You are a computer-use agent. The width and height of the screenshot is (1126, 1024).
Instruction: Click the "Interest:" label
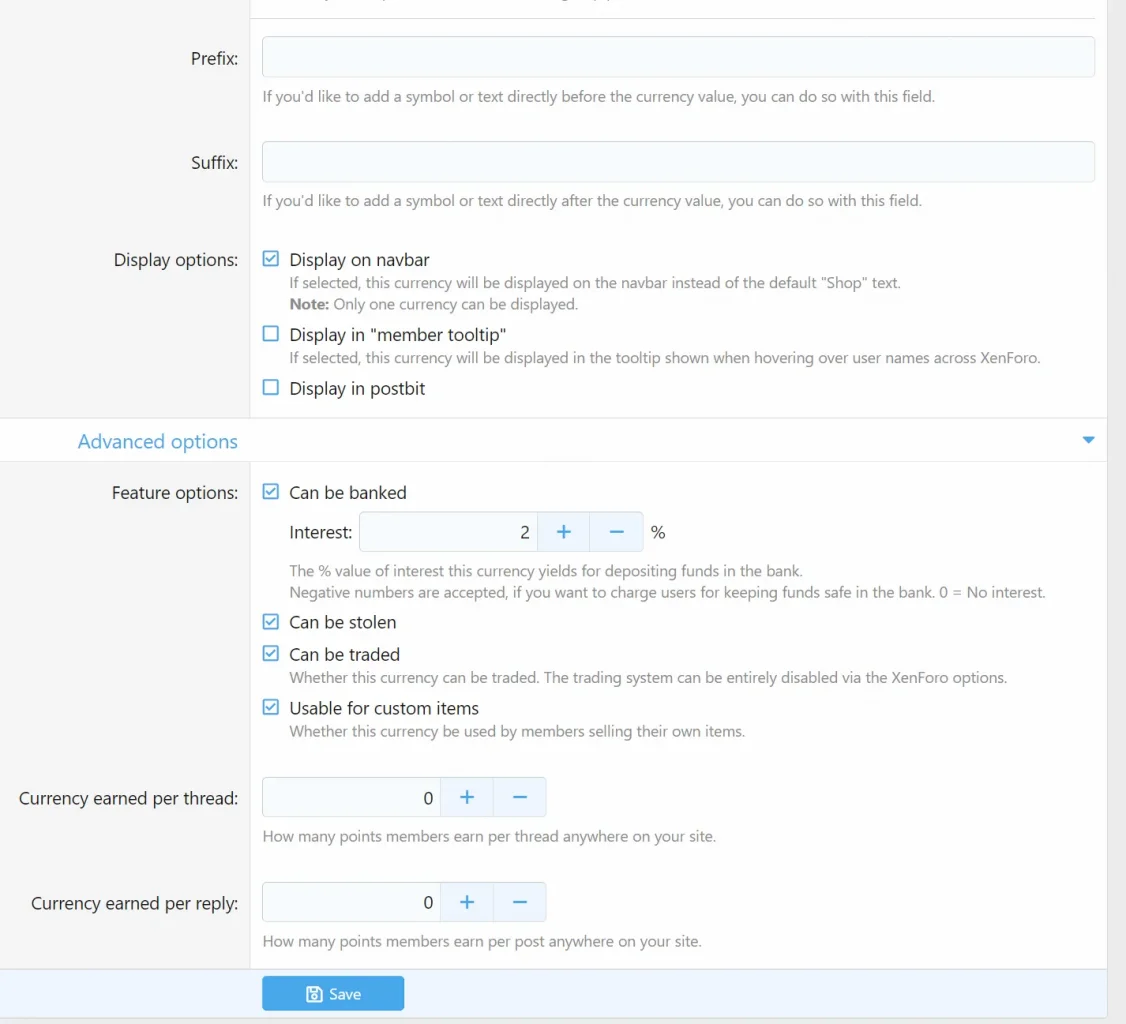pyautogui.click(x=320, y=532)
